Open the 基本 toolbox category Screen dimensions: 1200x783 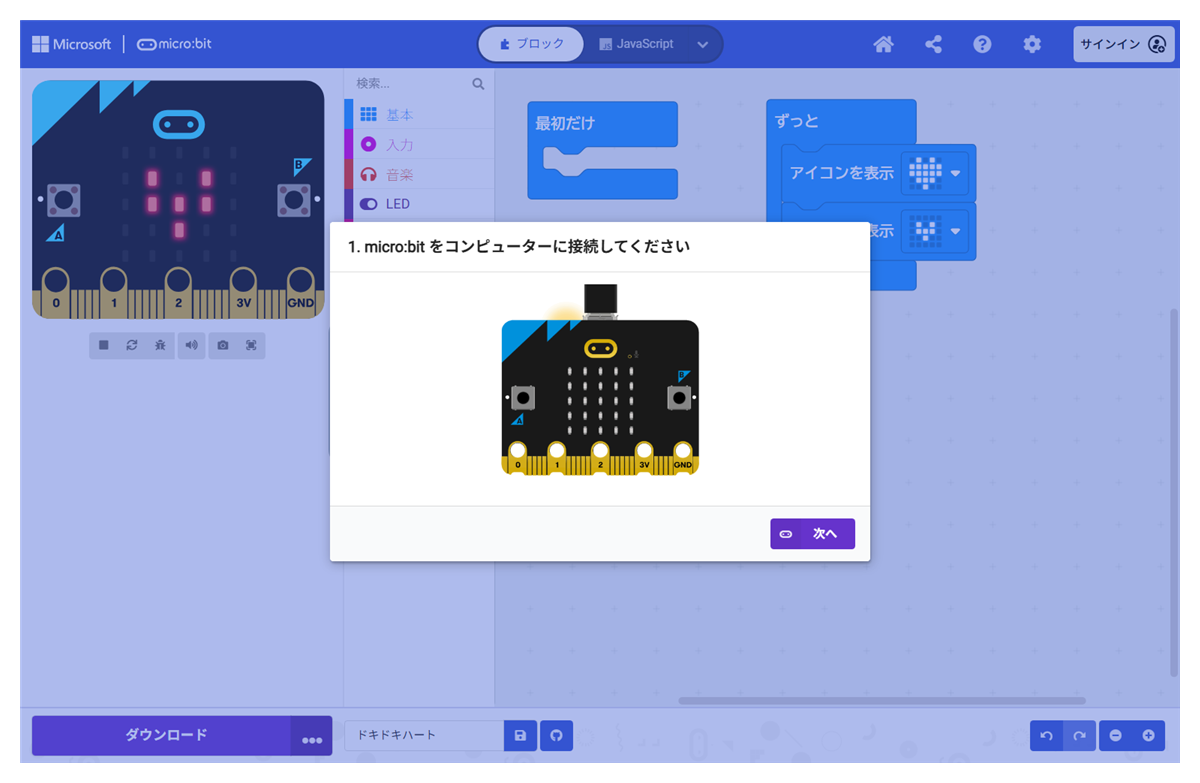419,115
